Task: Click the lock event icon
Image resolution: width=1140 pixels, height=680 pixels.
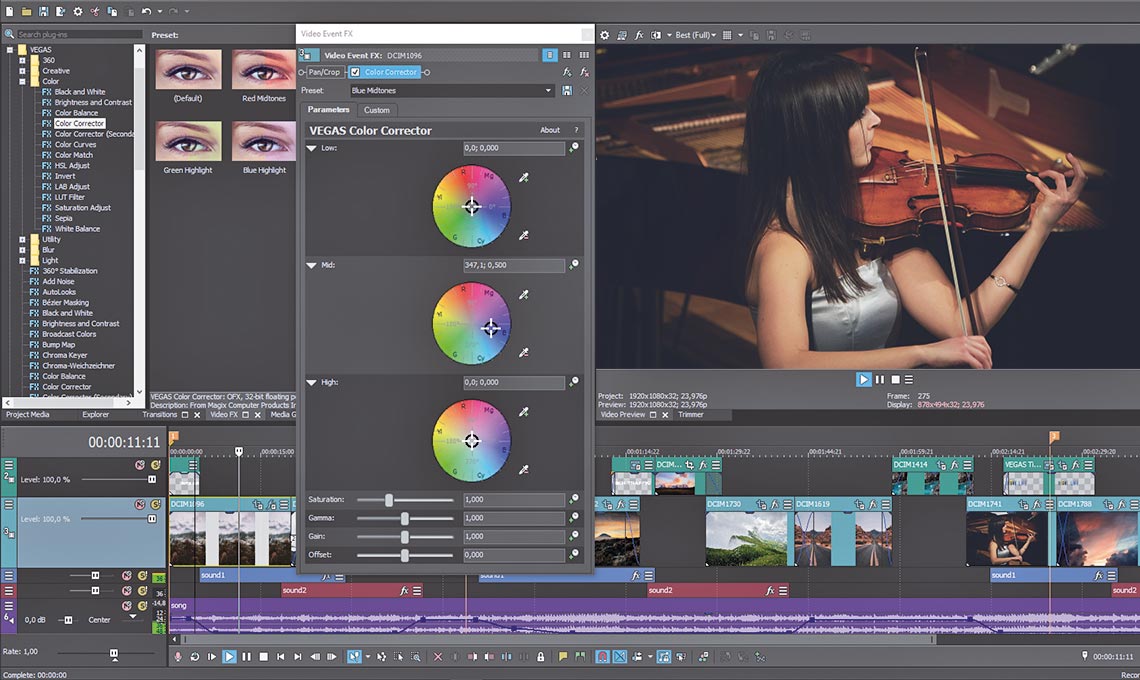Action: pyautogui.click(x=540, y=657)
